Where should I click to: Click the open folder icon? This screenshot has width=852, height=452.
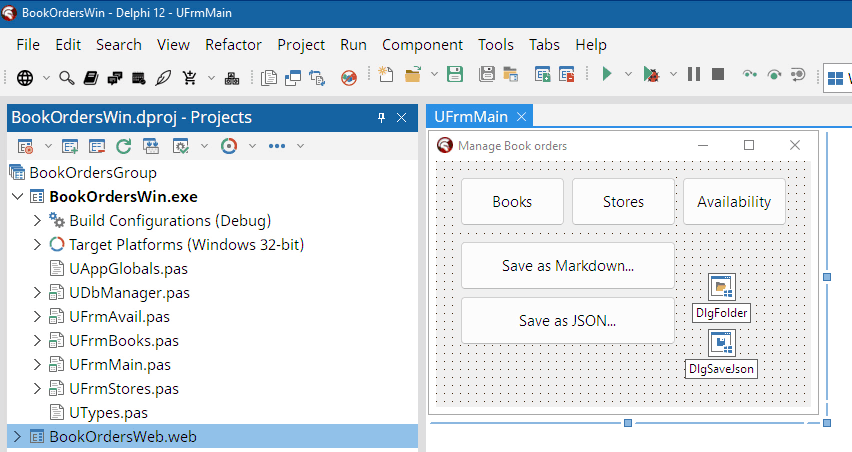413,74
